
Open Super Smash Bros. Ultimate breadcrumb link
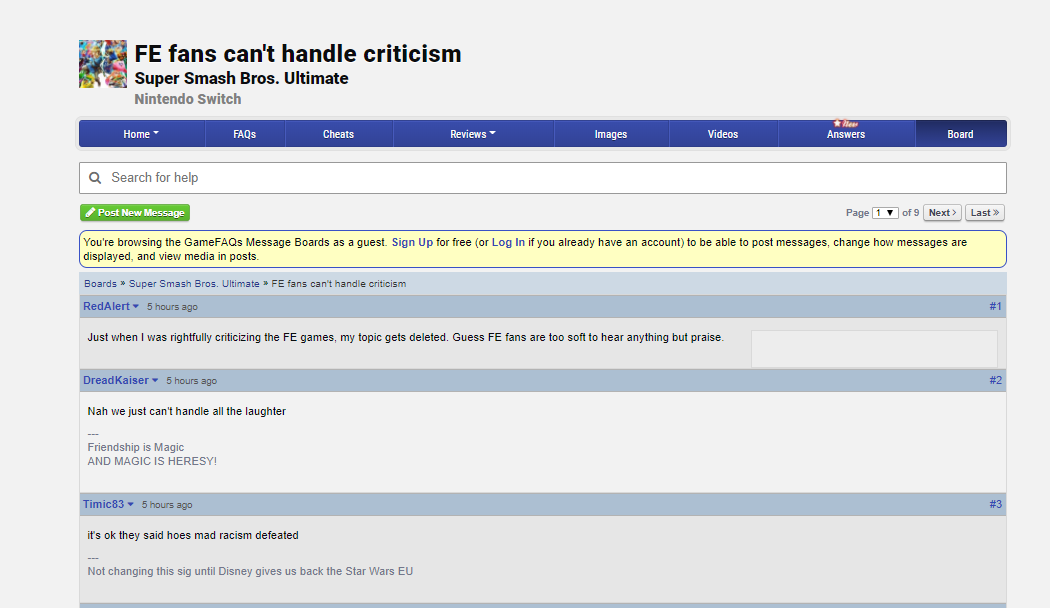tap(194, 283)
